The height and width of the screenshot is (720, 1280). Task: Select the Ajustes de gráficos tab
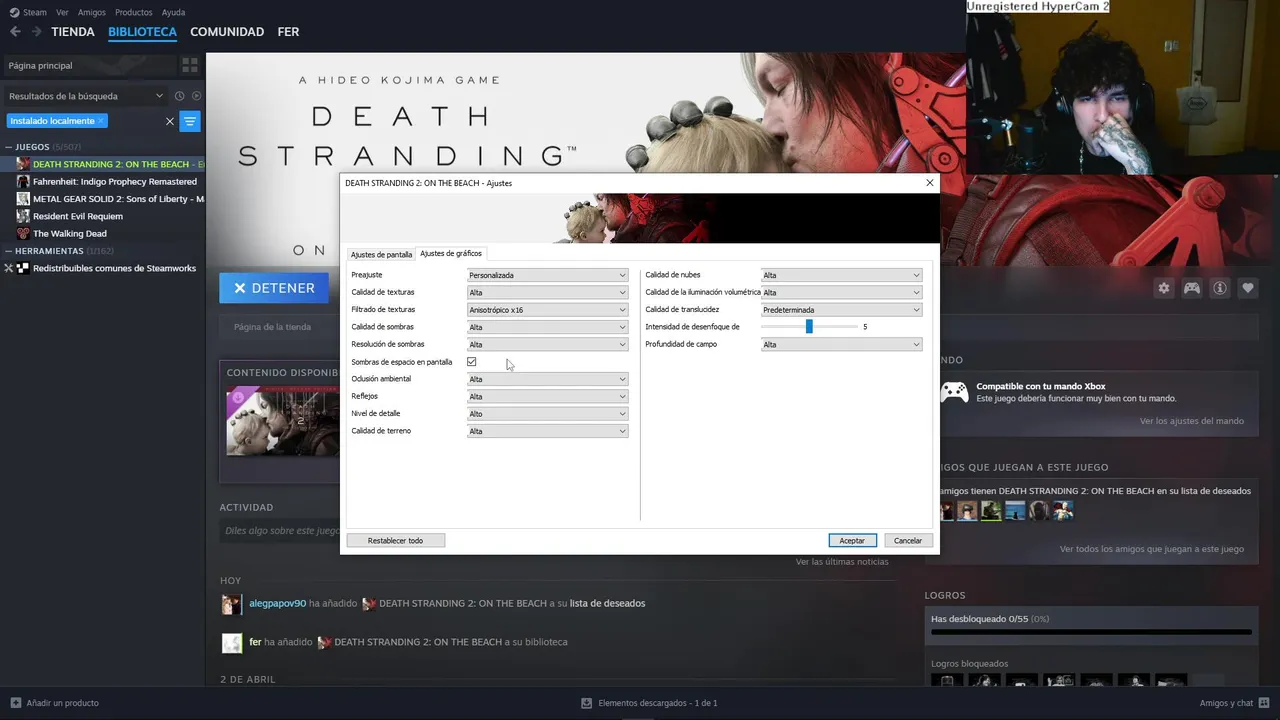pos(451,253)
